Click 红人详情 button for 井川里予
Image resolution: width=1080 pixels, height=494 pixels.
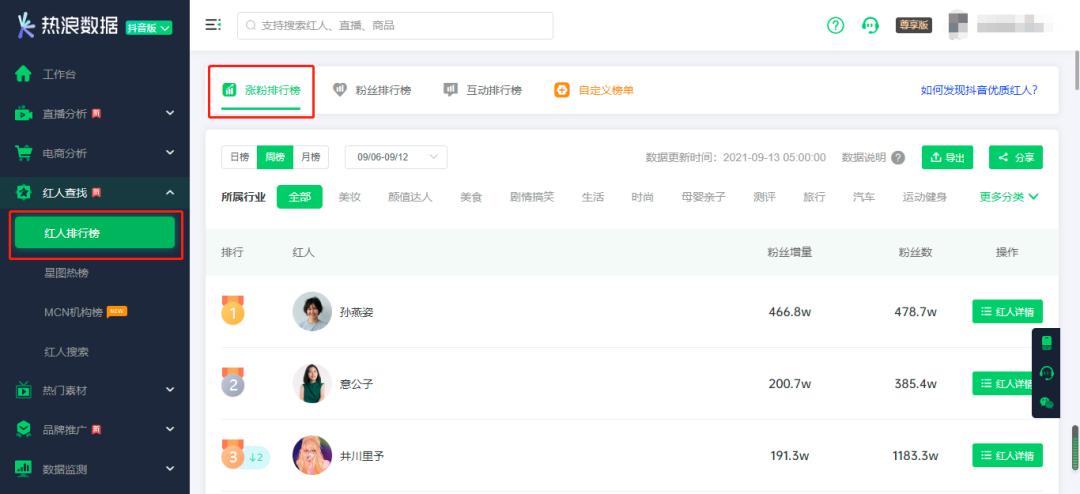tap(1008, 455)
